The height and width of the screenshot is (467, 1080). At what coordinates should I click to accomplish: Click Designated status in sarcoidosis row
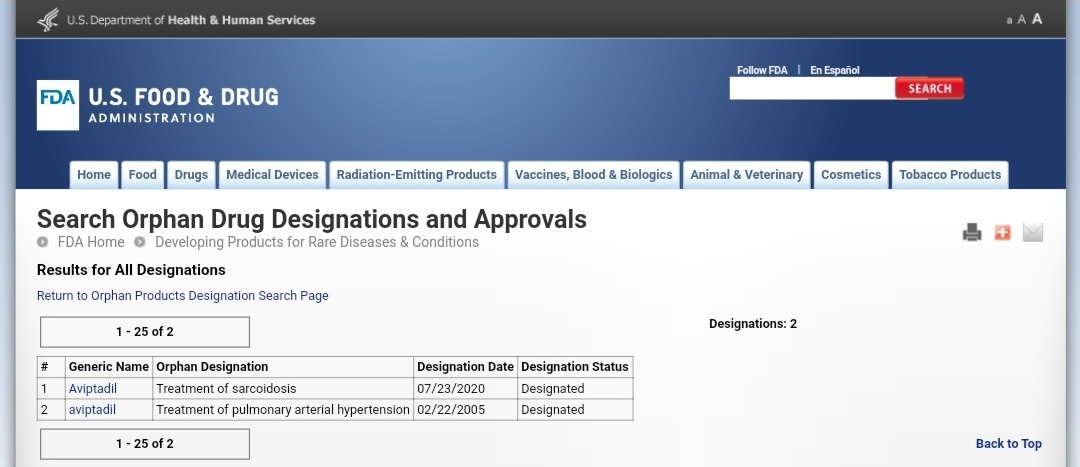pyautogui.click(x=552, y=388)
